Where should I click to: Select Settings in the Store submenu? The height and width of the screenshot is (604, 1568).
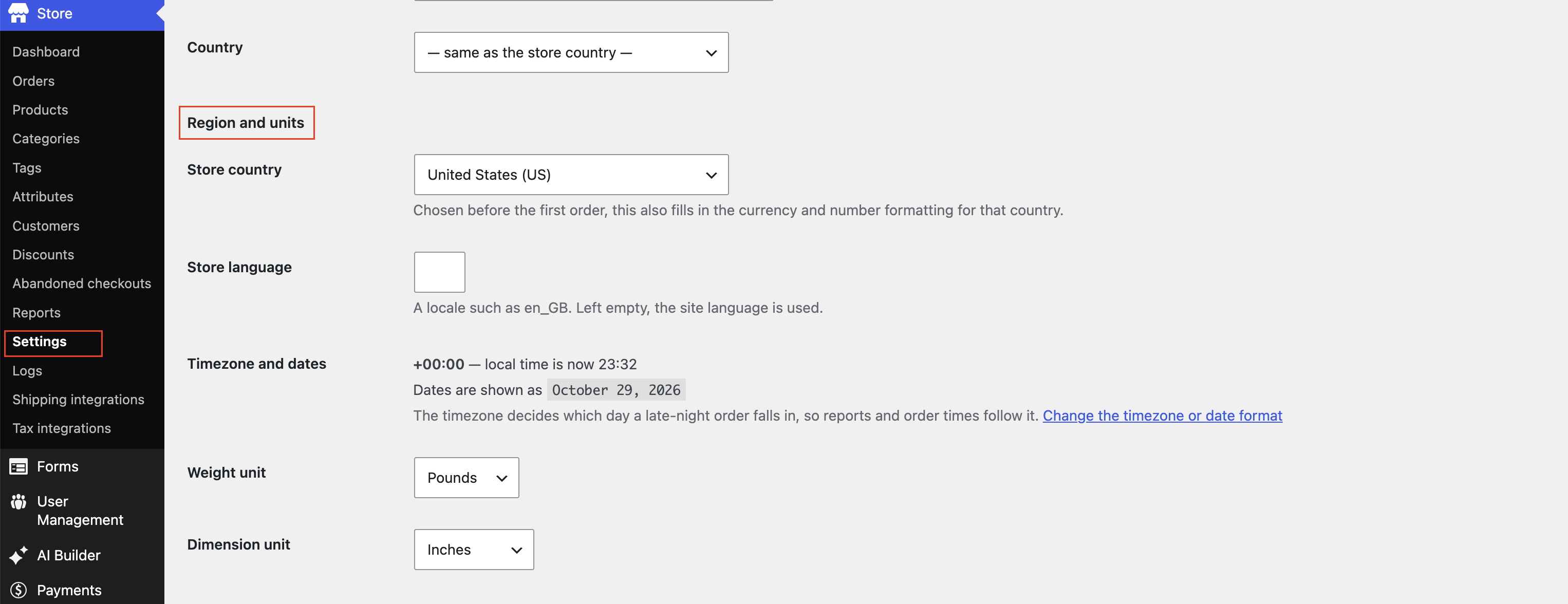coord(40,341)
